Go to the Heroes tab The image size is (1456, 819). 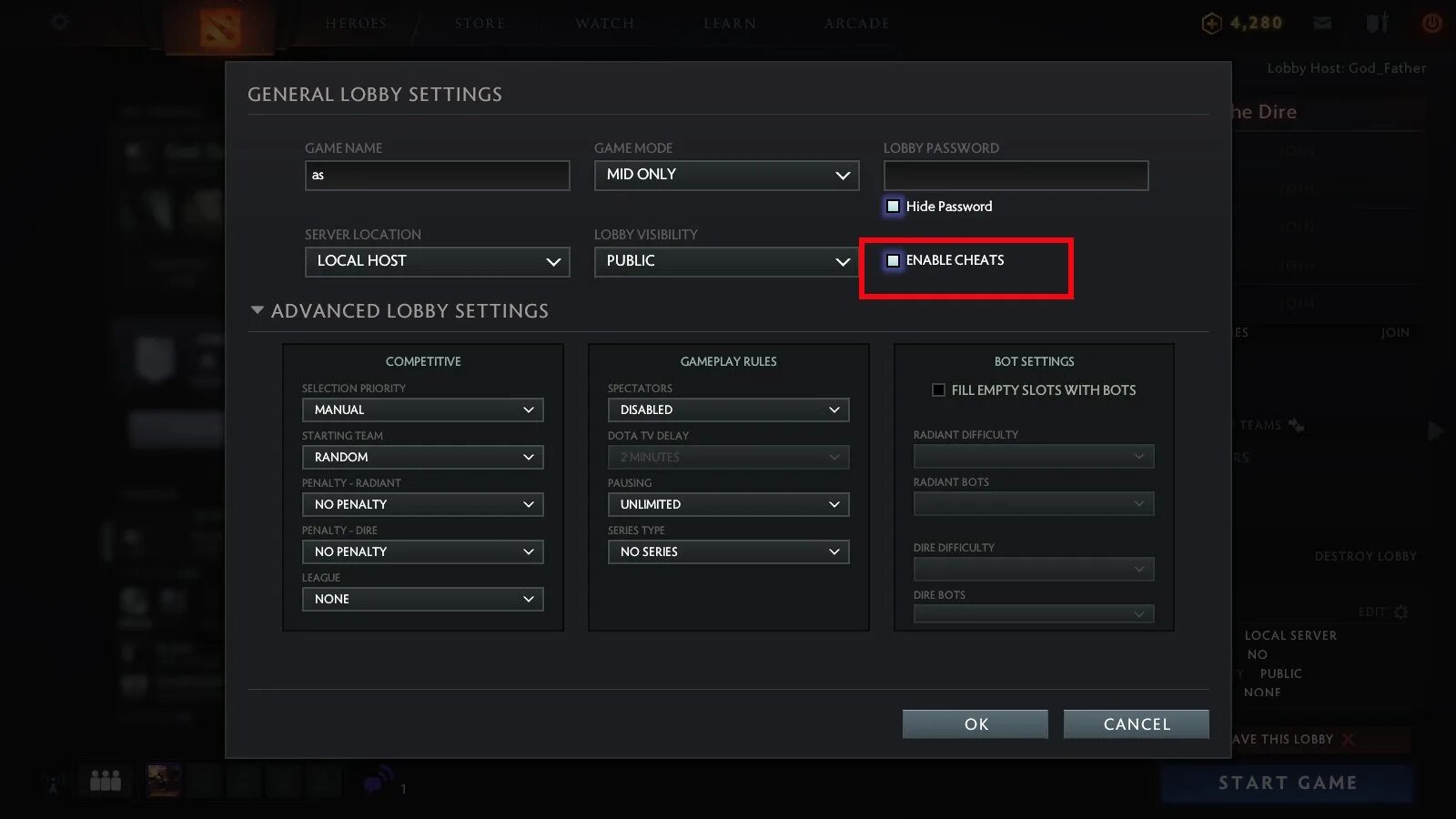tap(356, 24)
